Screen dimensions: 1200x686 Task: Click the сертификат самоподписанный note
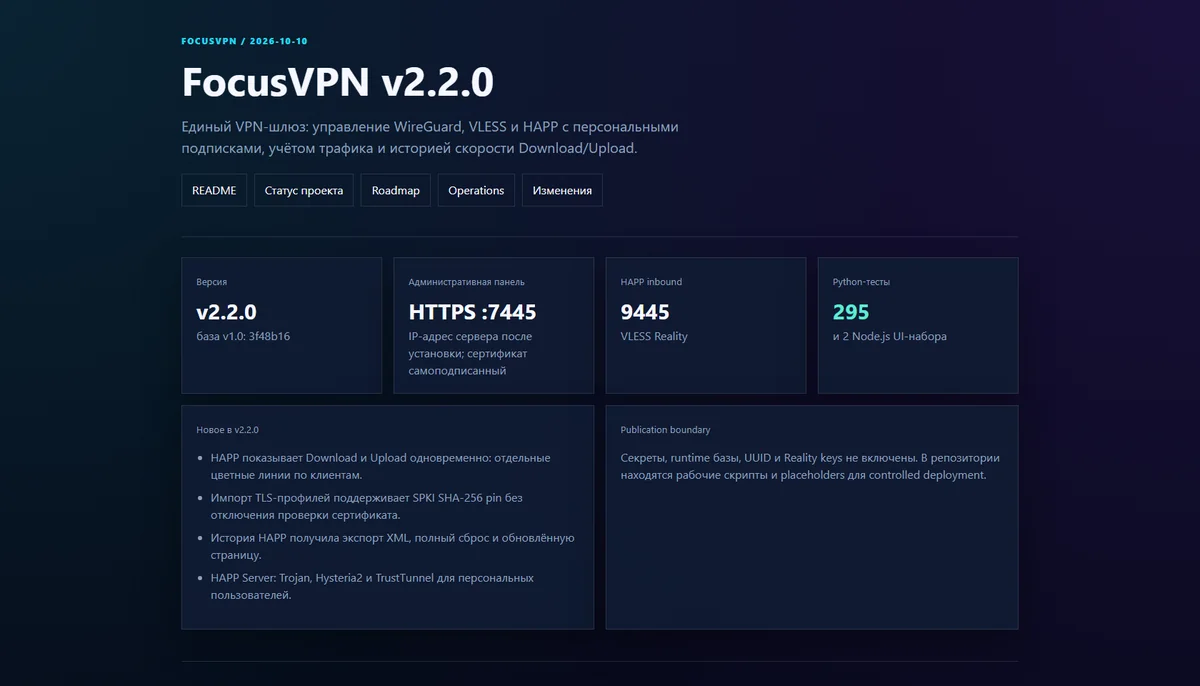click(470, 353)
